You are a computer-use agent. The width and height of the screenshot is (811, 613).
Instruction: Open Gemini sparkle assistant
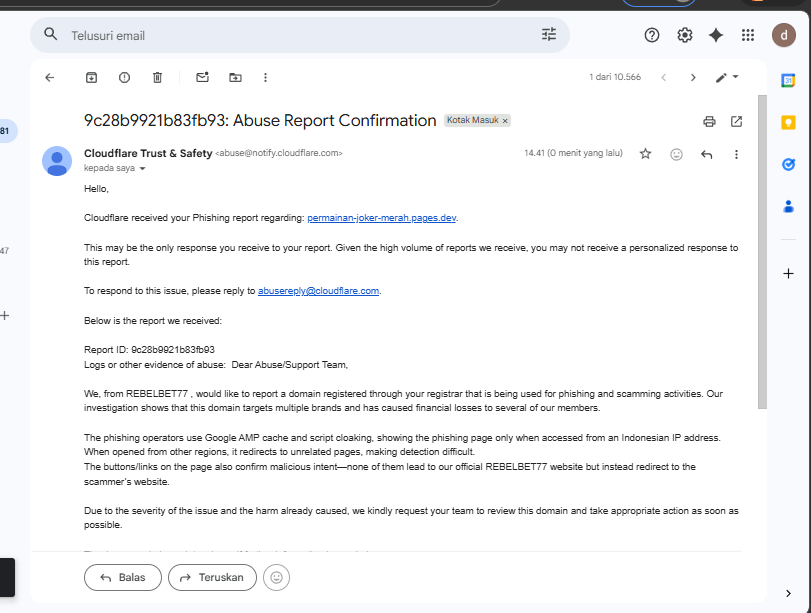[x=716, y=35]
